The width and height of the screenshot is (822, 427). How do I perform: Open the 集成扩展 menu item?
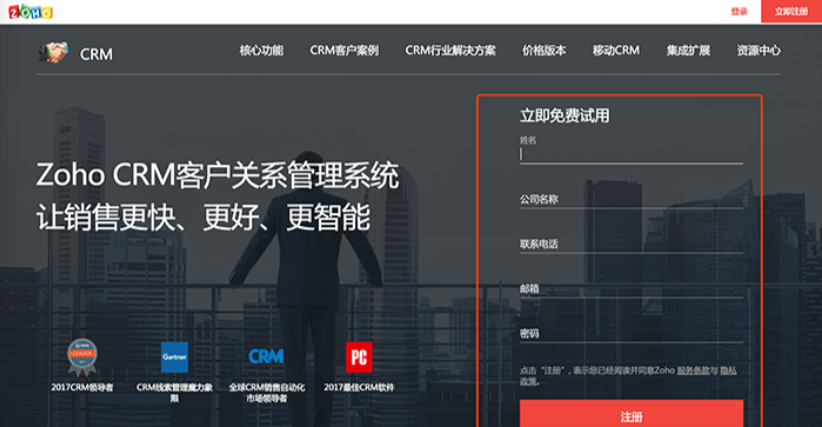click(688, 51)
